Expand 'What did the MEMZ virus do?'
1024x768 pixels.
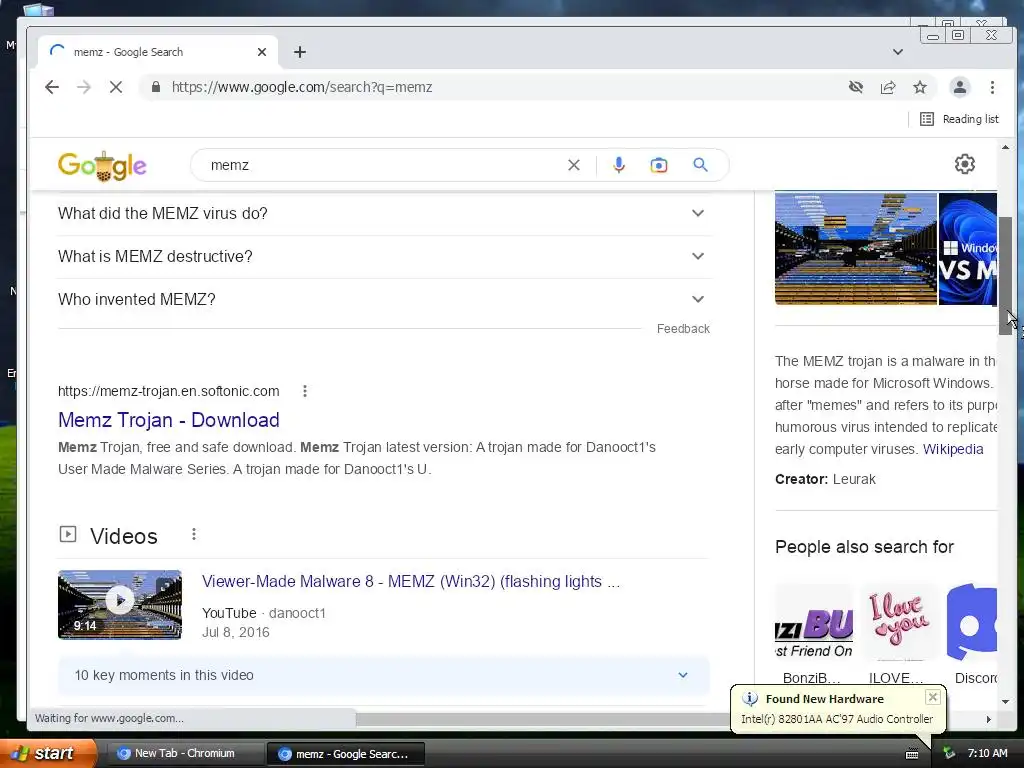coord(384,214)
